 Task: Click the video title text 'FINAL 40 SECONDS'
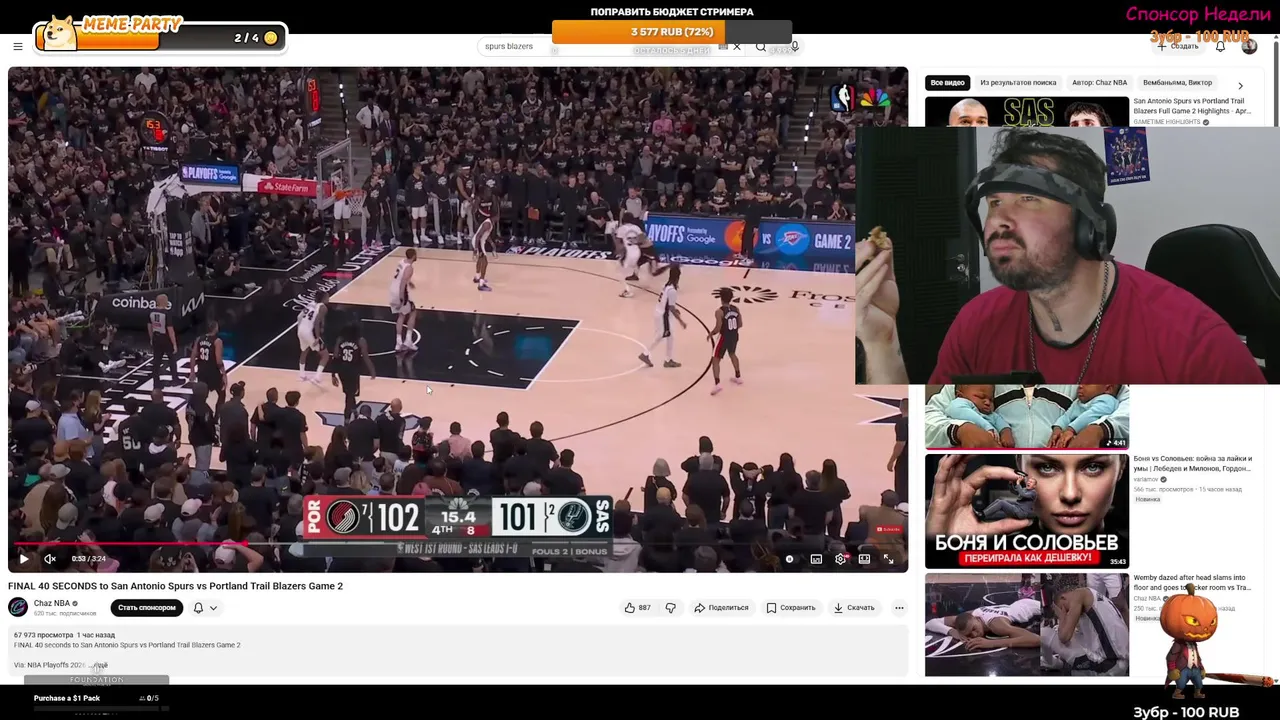(x=175, y=586)
